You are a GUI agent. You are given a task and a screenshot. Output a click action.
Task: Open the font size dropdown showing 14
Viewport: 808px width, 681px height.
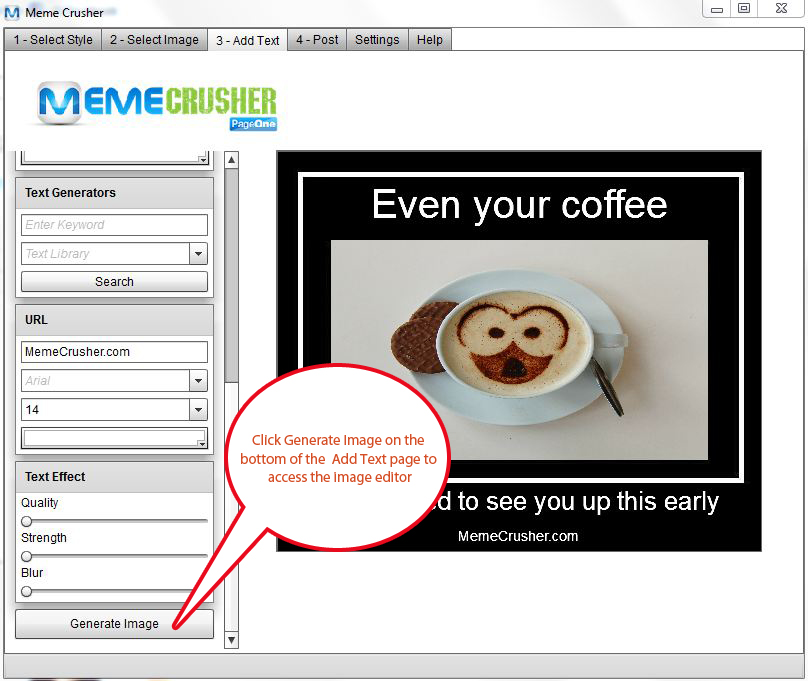pos(198,409)
